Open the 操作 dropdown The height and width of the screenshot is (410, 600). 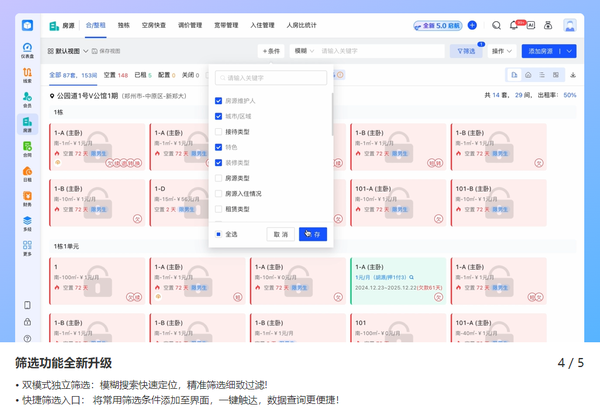click(x=502, y=51)
